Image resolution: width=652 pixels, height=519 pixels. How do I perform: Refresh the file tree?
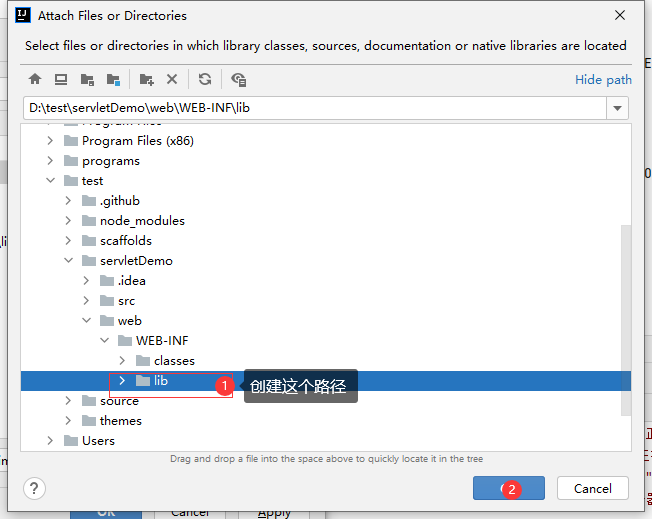205,79
